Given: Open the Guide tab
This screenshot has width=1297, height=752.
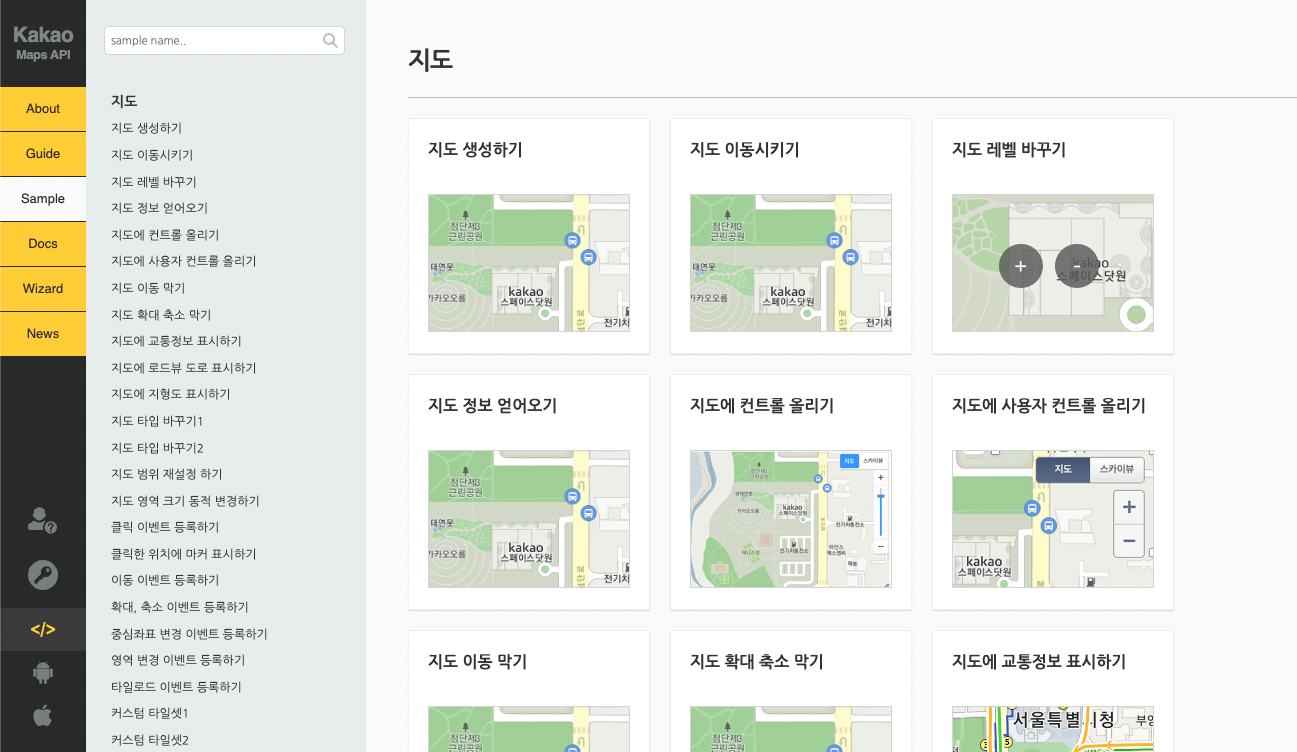Looking at the screenshot, I should coord(43,154).
